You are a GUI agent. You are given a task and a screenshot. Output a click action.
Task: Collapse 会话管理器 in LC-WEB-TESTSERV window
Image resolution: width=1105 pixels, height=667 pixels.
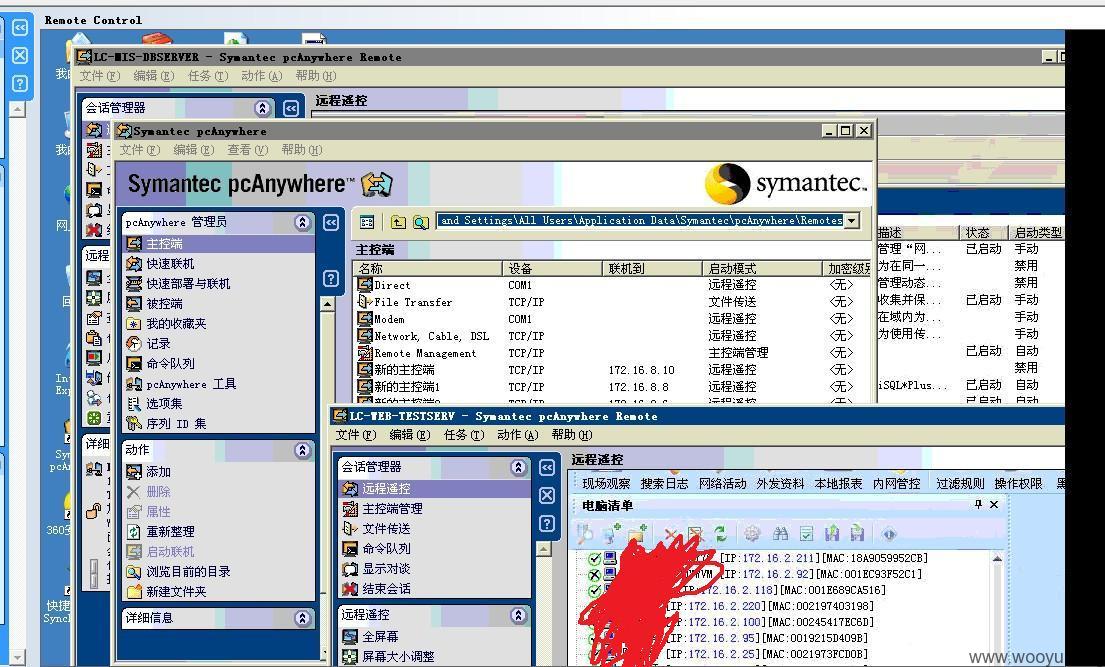click(x=518, y=467)
